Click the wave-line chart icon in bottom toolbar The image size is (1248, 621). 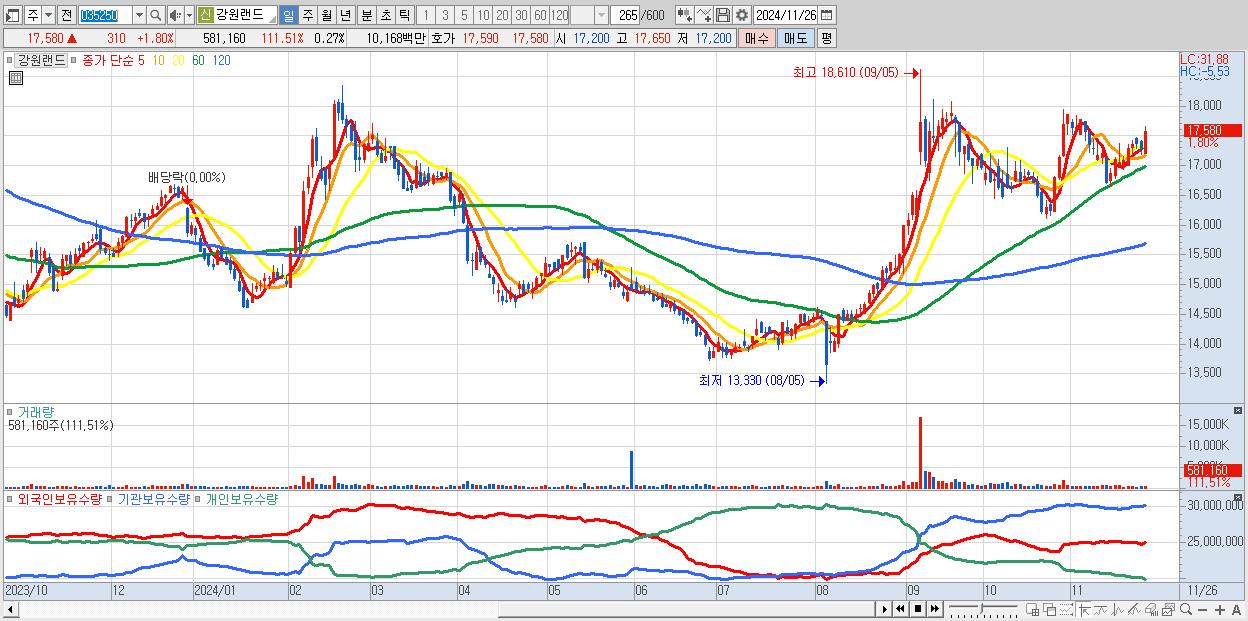tap(1118, 609)
